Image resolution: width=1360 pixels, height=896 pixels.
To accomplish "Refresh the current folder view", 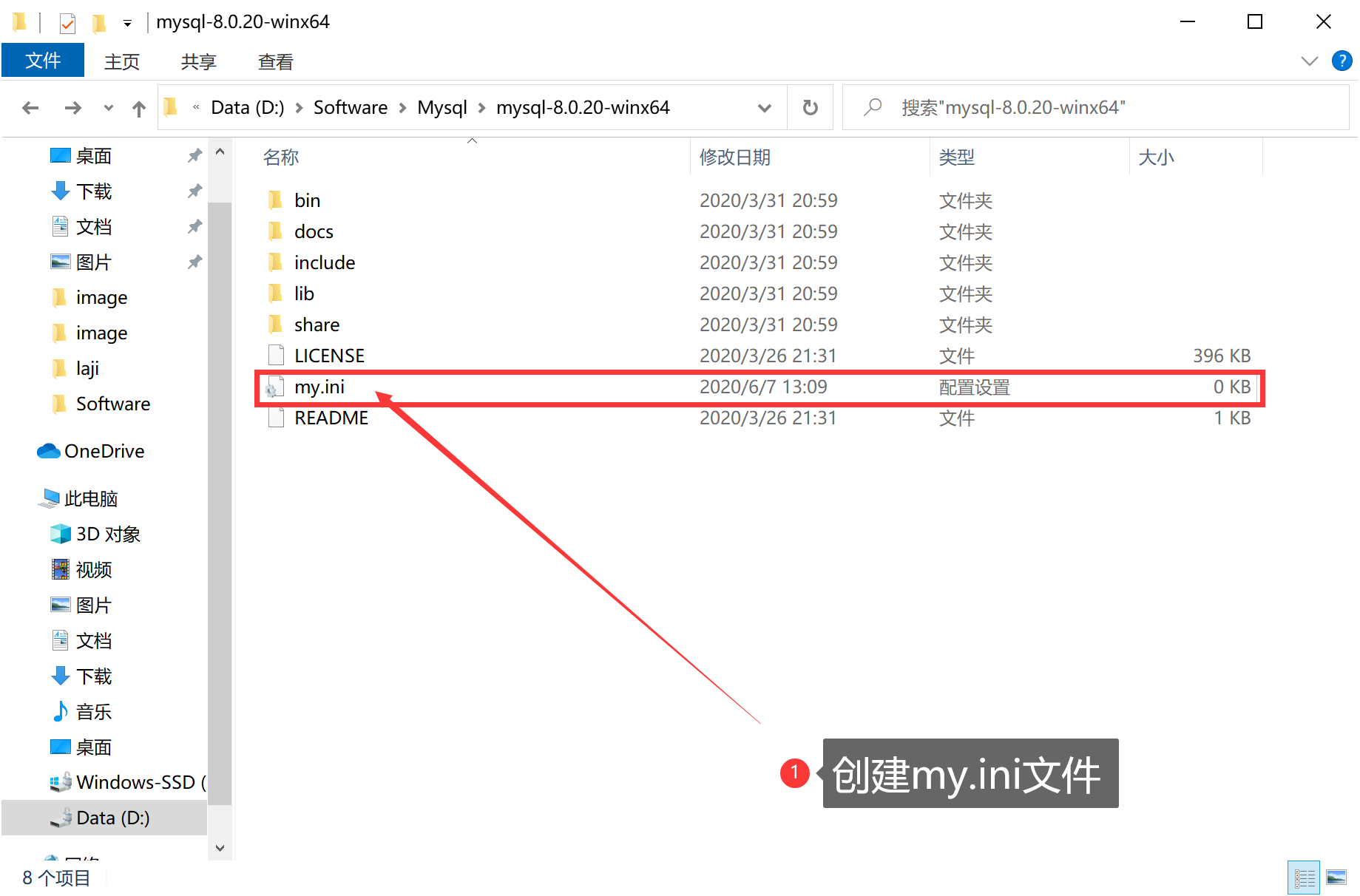I will click(811, 108).
